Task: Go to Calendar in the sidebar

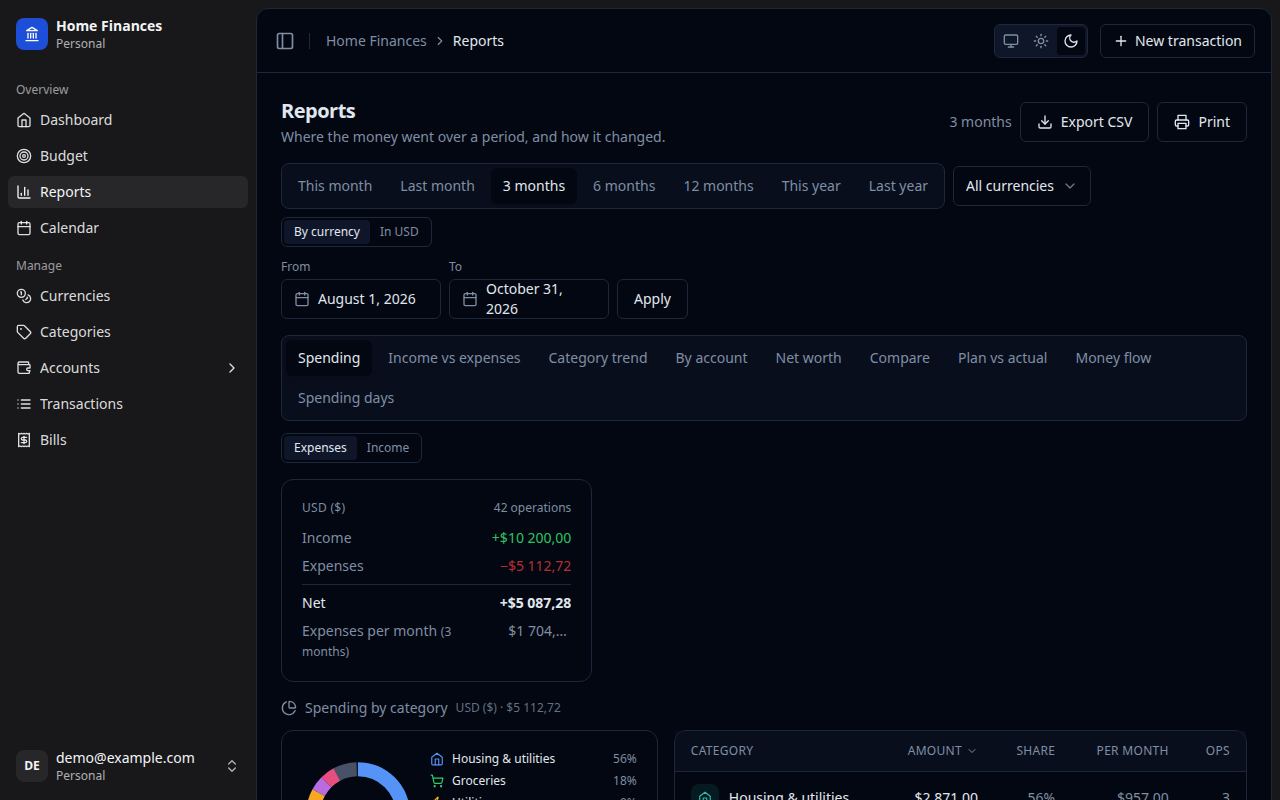Action: click(x=128, y=228)
